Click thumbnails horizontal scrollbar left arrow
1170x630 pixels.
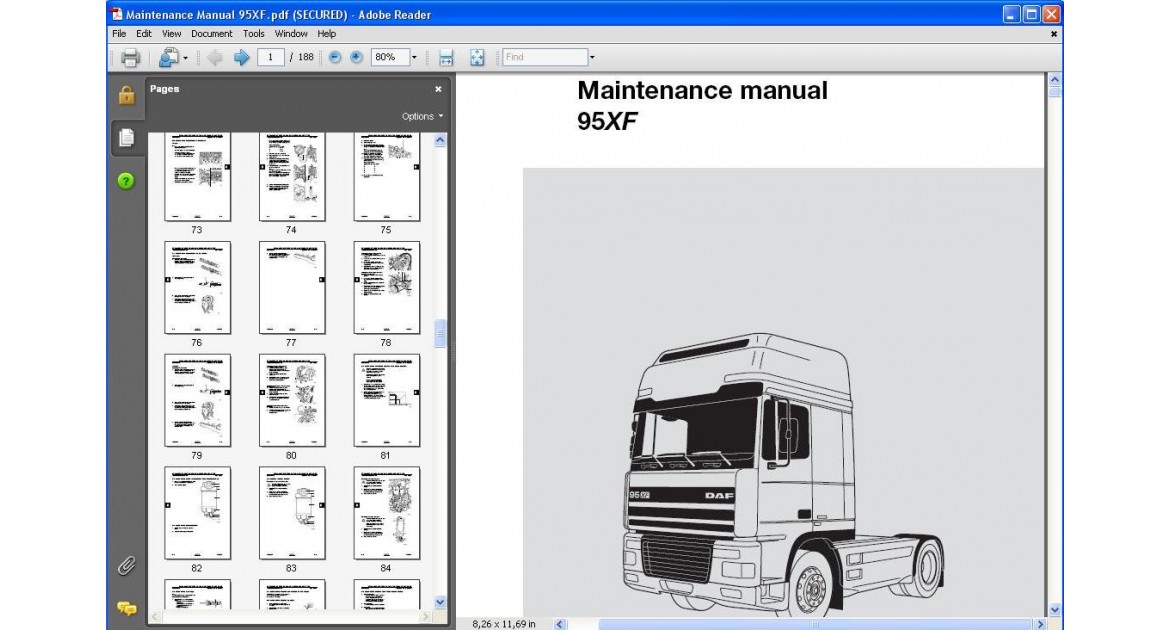(x=155, y=617)
